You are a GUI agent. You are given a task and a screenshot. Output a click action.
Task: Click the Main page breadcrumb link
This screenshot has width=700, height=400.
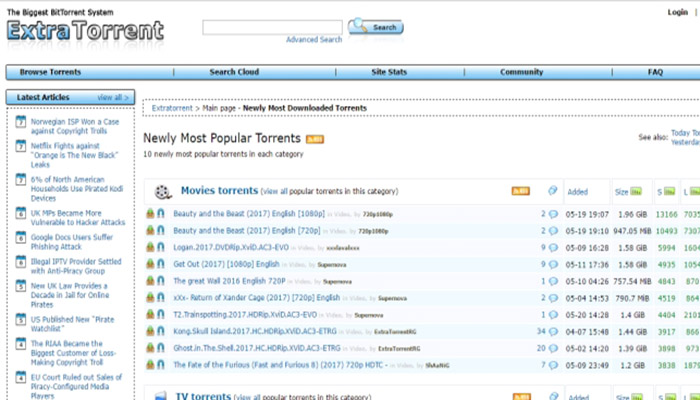[219, 108]
